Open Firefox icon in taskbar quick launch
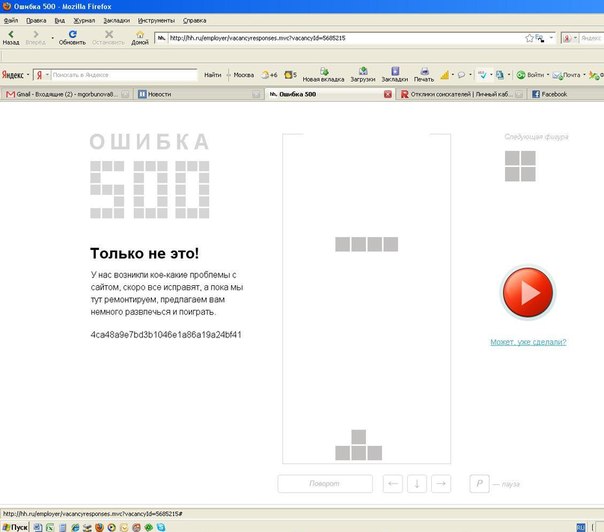 click(99, 527)
